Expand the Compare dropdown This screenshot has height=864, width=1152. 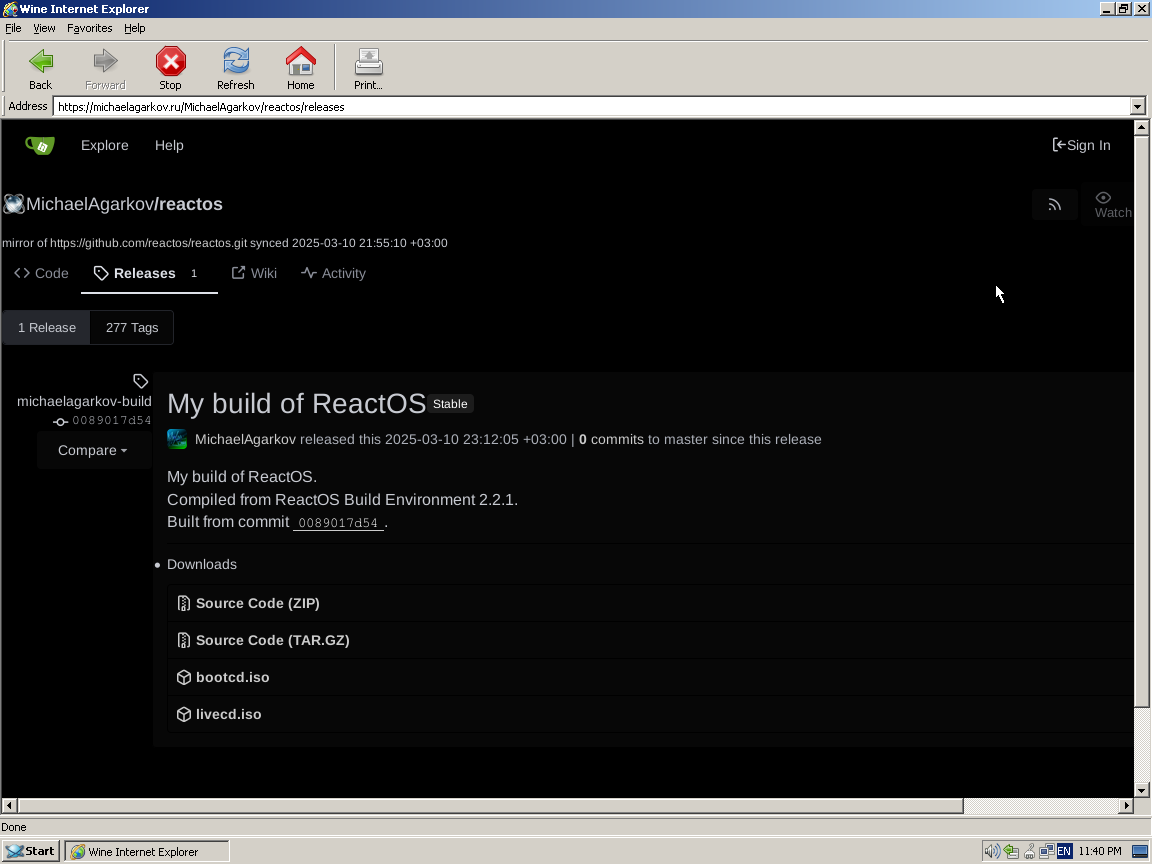click(x=93, y=451)
